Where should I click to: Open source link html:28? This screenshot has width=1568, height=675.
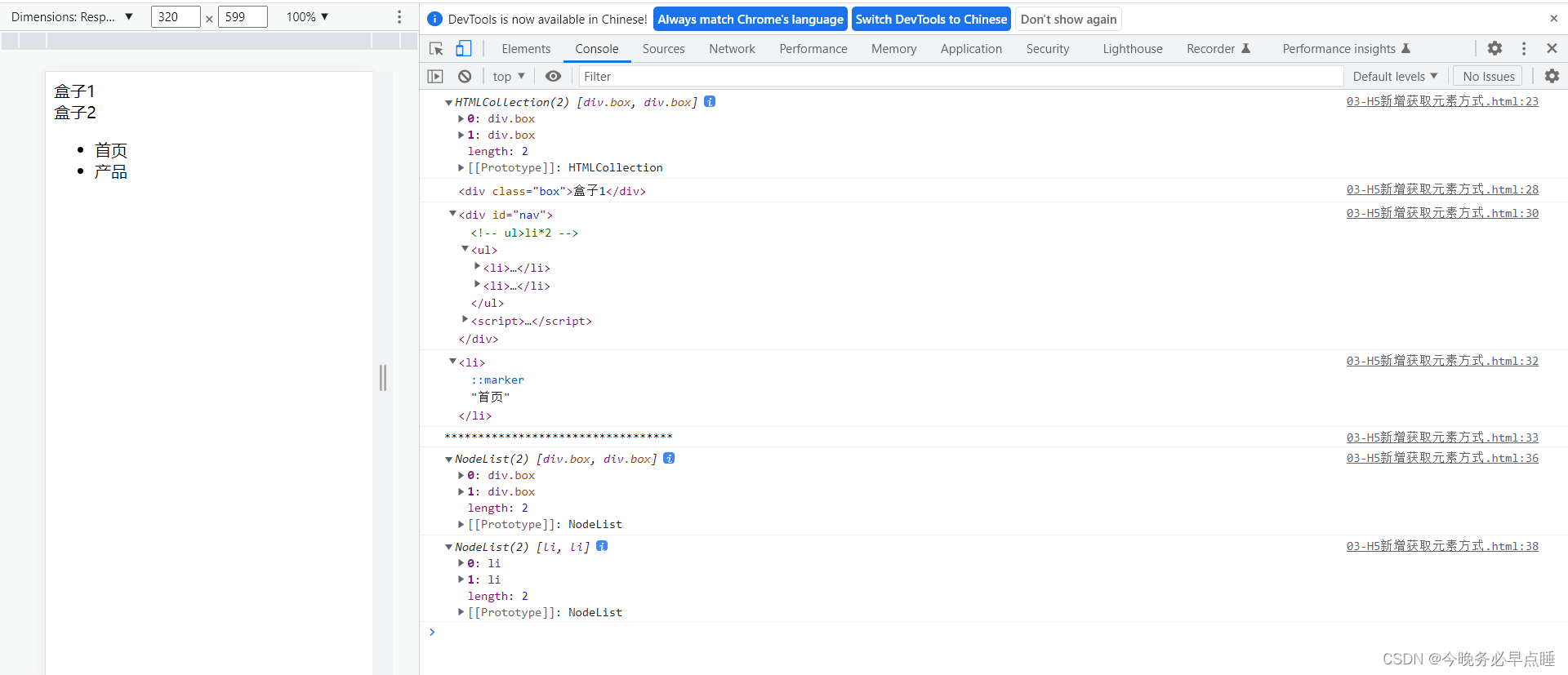click(1442, 189)
